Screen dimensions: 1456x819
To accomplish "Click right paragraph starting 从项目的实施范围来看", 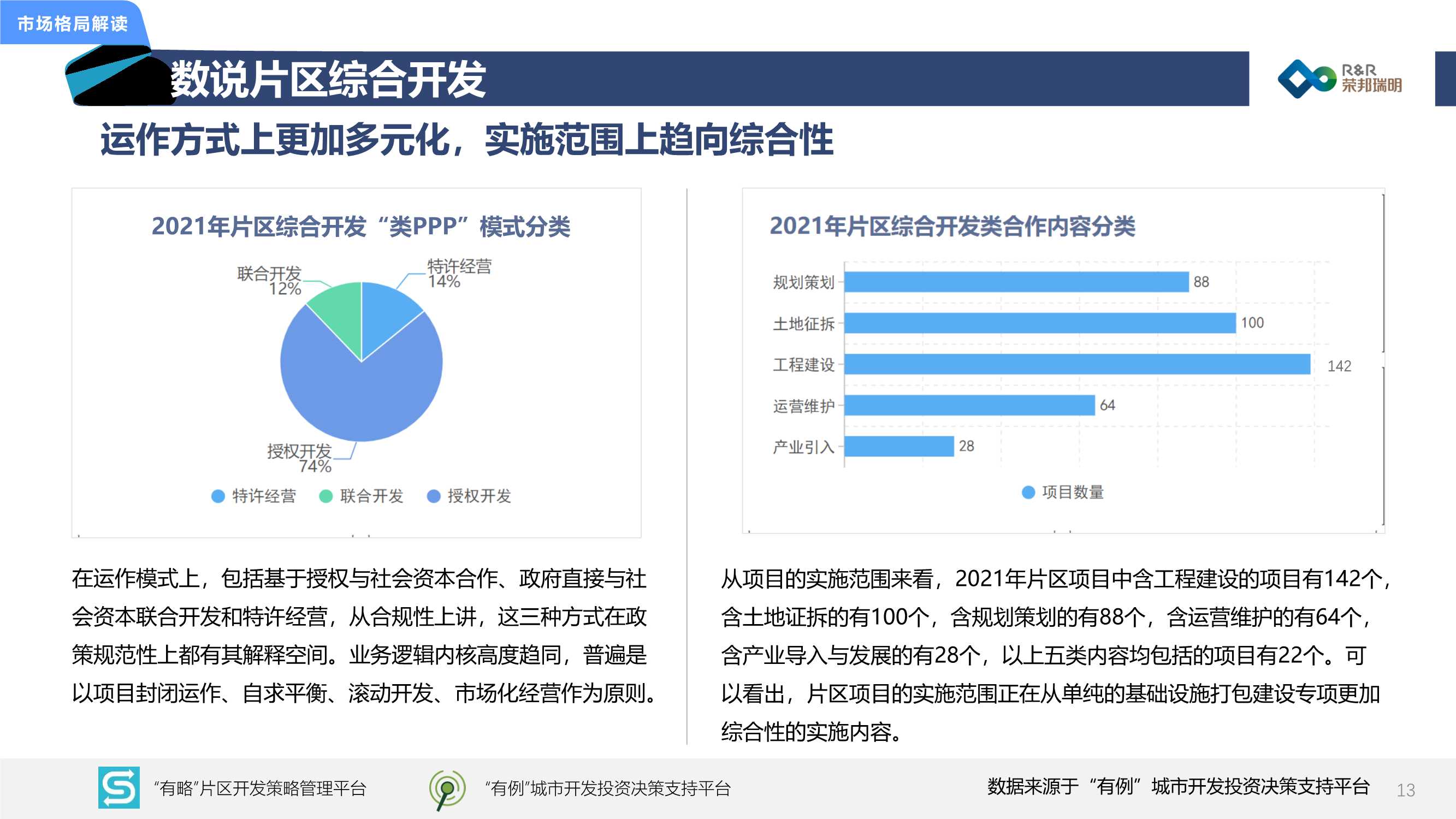I will point(1056,655).
